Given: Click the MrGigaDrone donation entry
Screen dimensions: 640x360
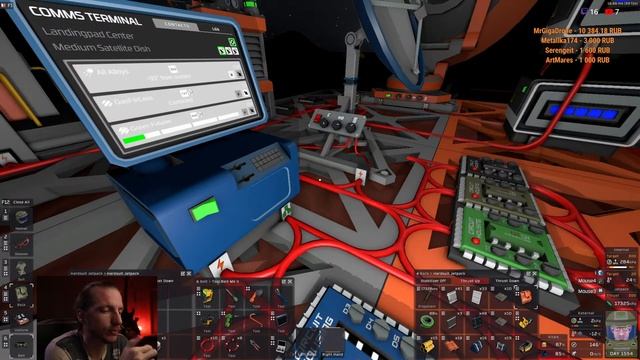Looking at the screenshot, I should tap(578, 31).
